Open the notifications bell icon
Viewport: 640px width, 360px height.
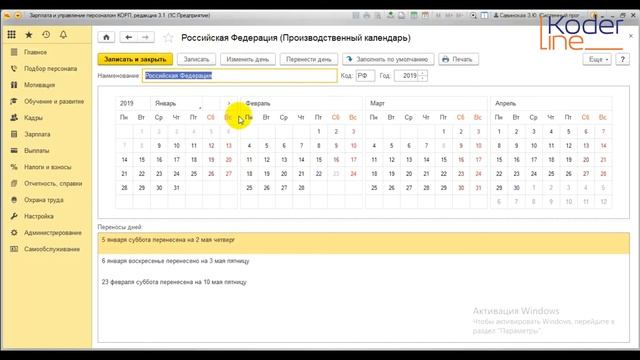[x=63, y=35]
